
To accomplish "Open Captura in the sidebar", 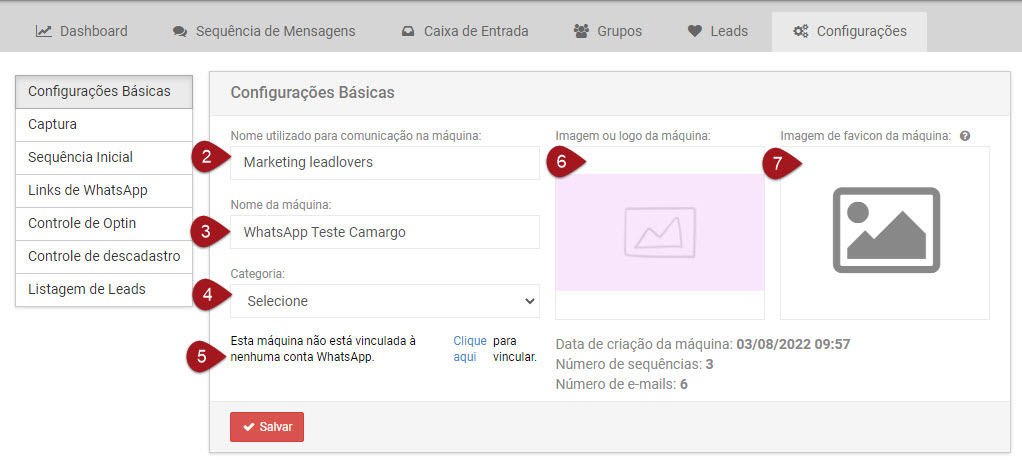I will point(104,124).
